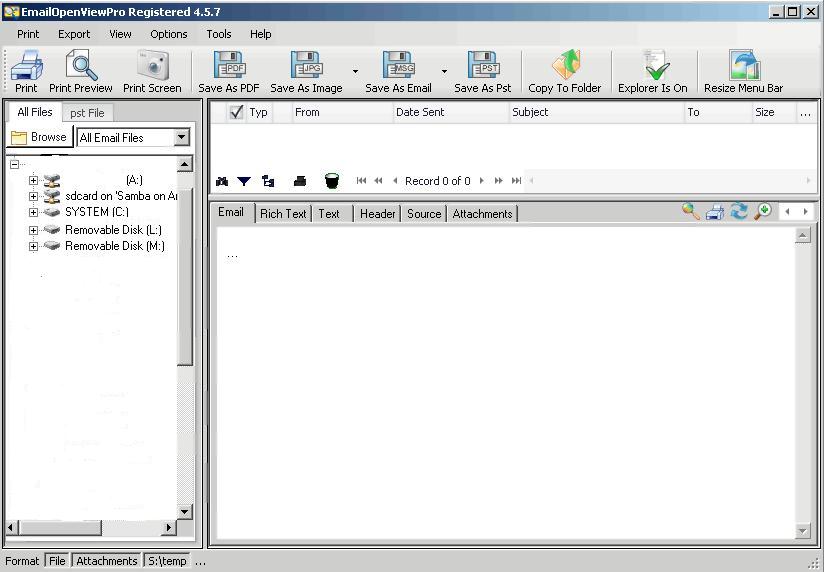Click the blue refresh arrows icon
824x572 pixels.
(x=739, y=211)
